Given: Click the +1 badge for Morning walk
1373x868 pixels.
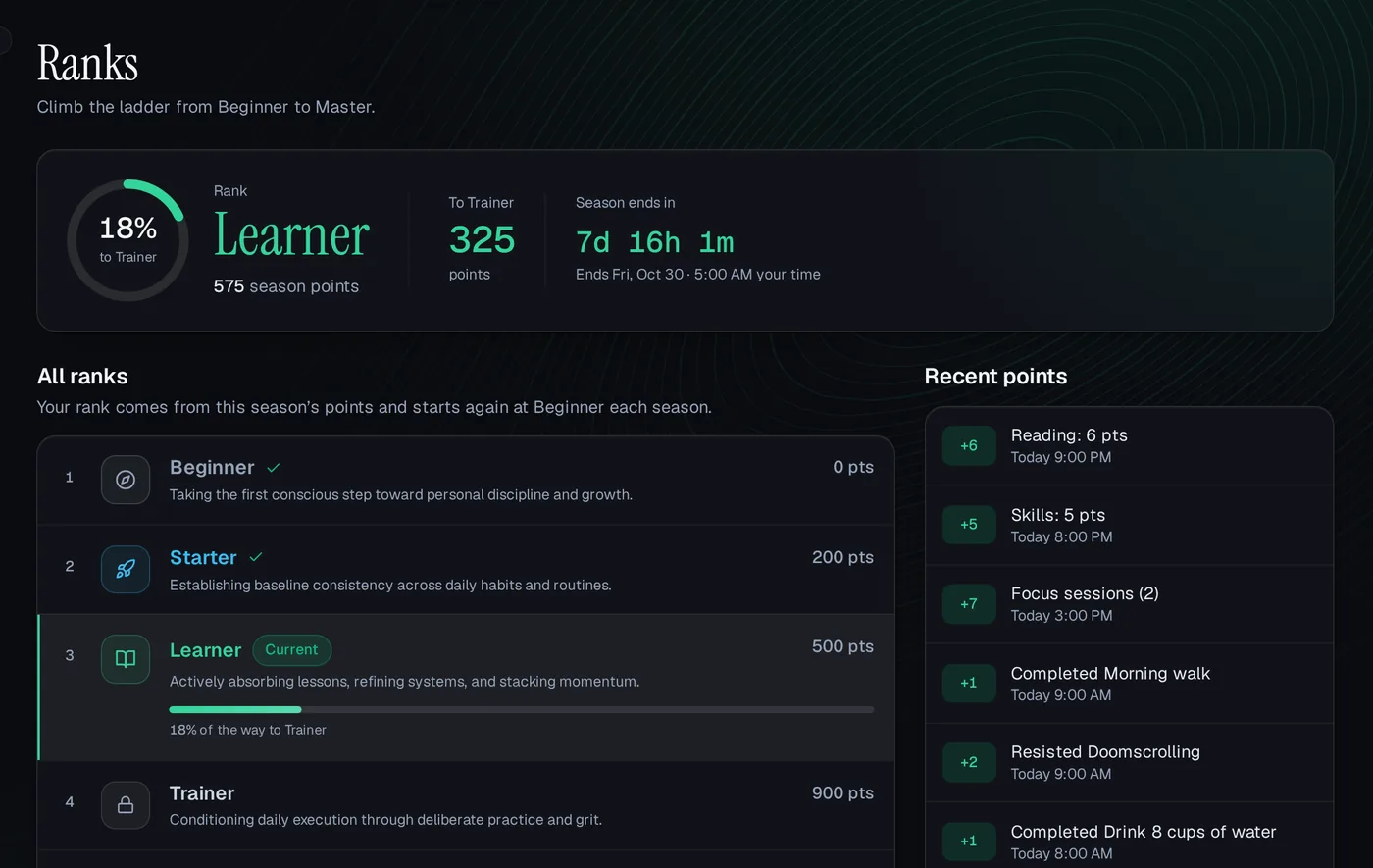Looking at the screenshot, I should tap(969, 684).
